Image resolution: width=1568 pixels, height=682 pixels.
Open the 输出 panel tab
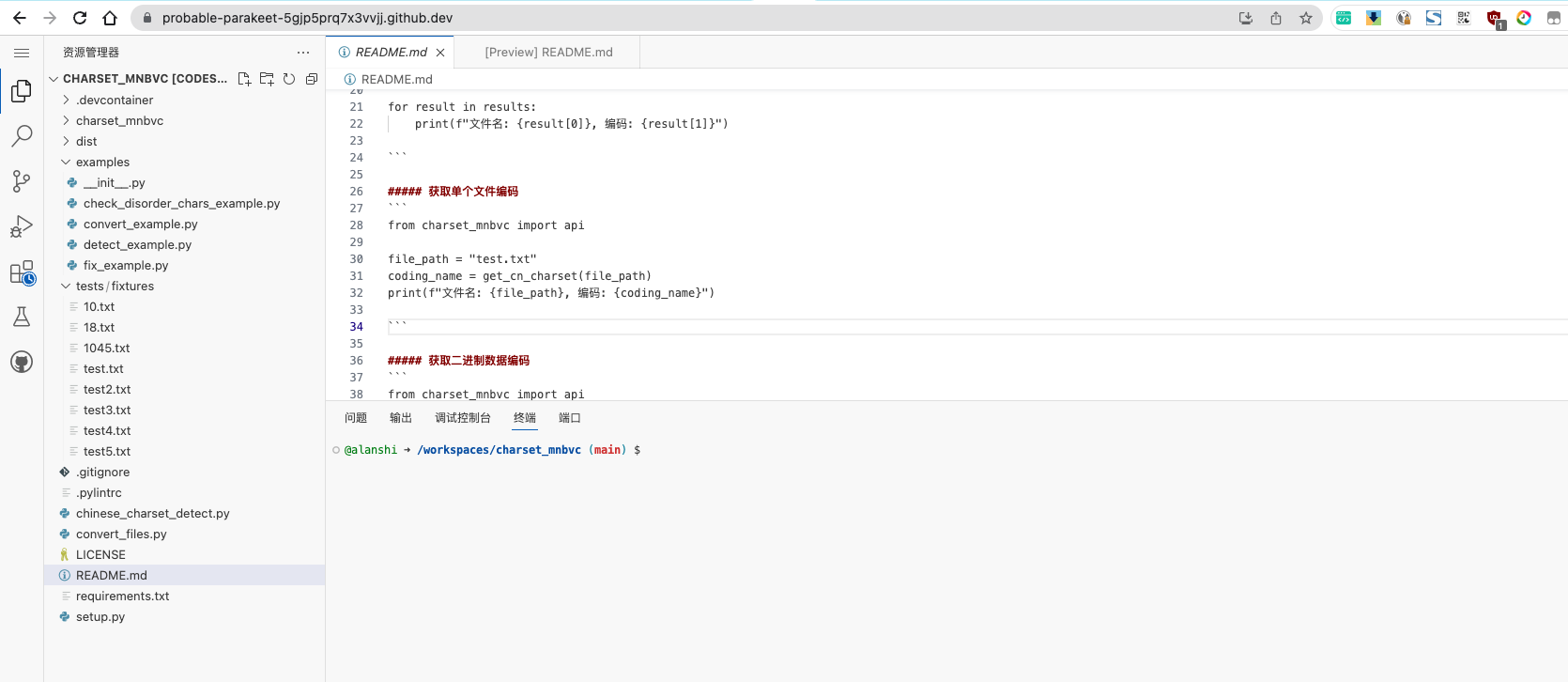pyautogui.click(x=401, y=418)
